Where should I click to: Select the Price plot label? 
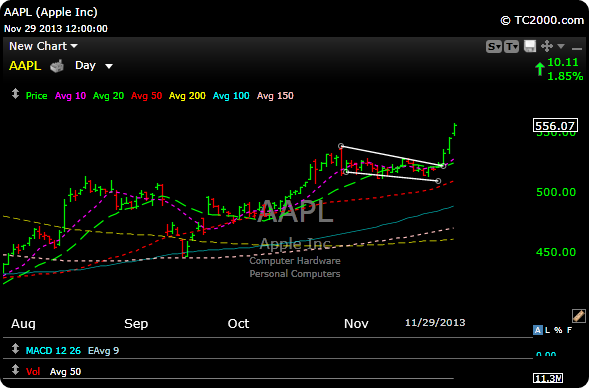[x=36, y=96]
